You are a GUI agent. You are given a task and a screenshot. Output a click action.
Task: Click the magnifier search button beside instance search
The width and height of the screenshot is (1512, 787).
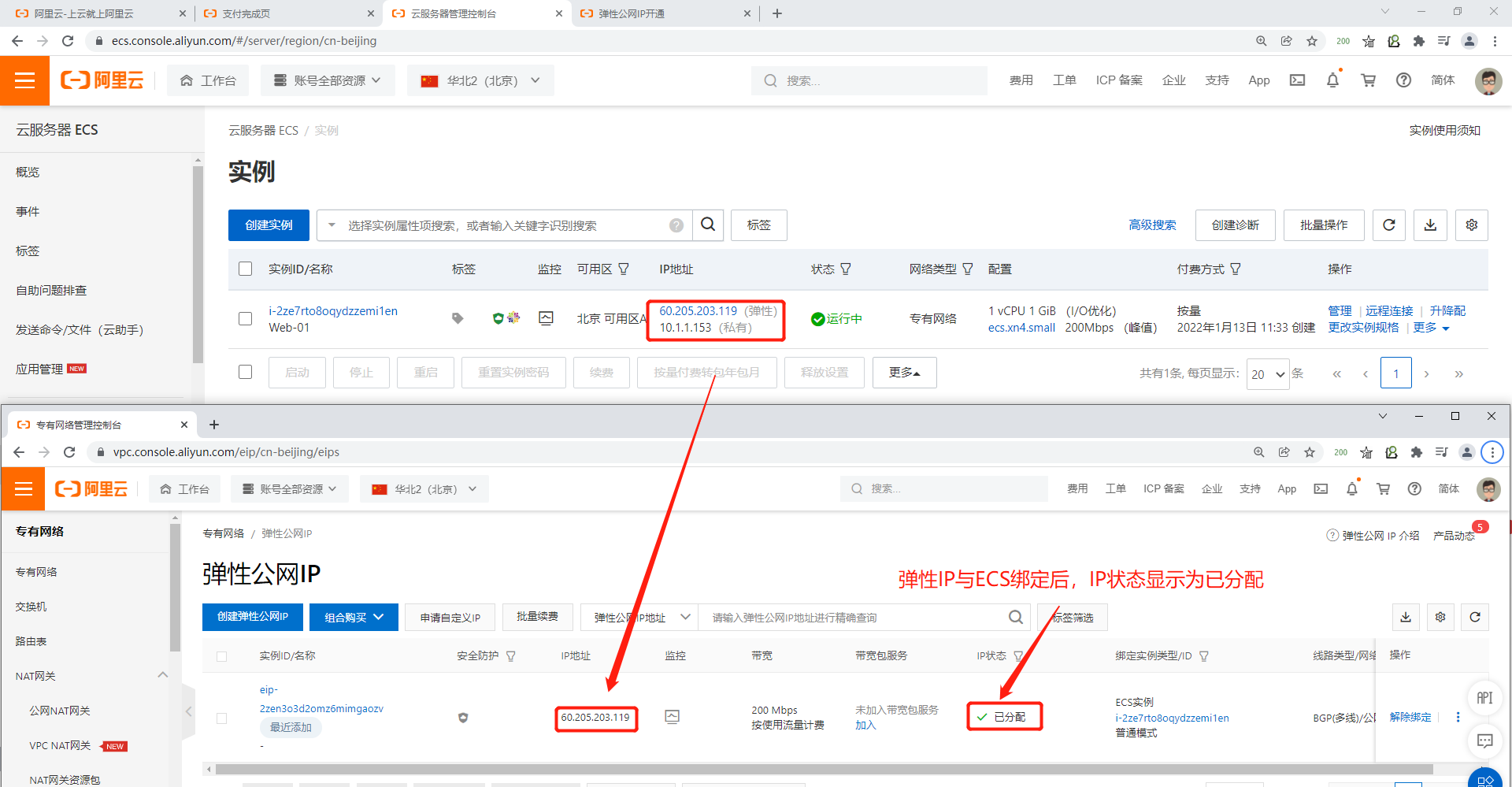coord(708,225)
